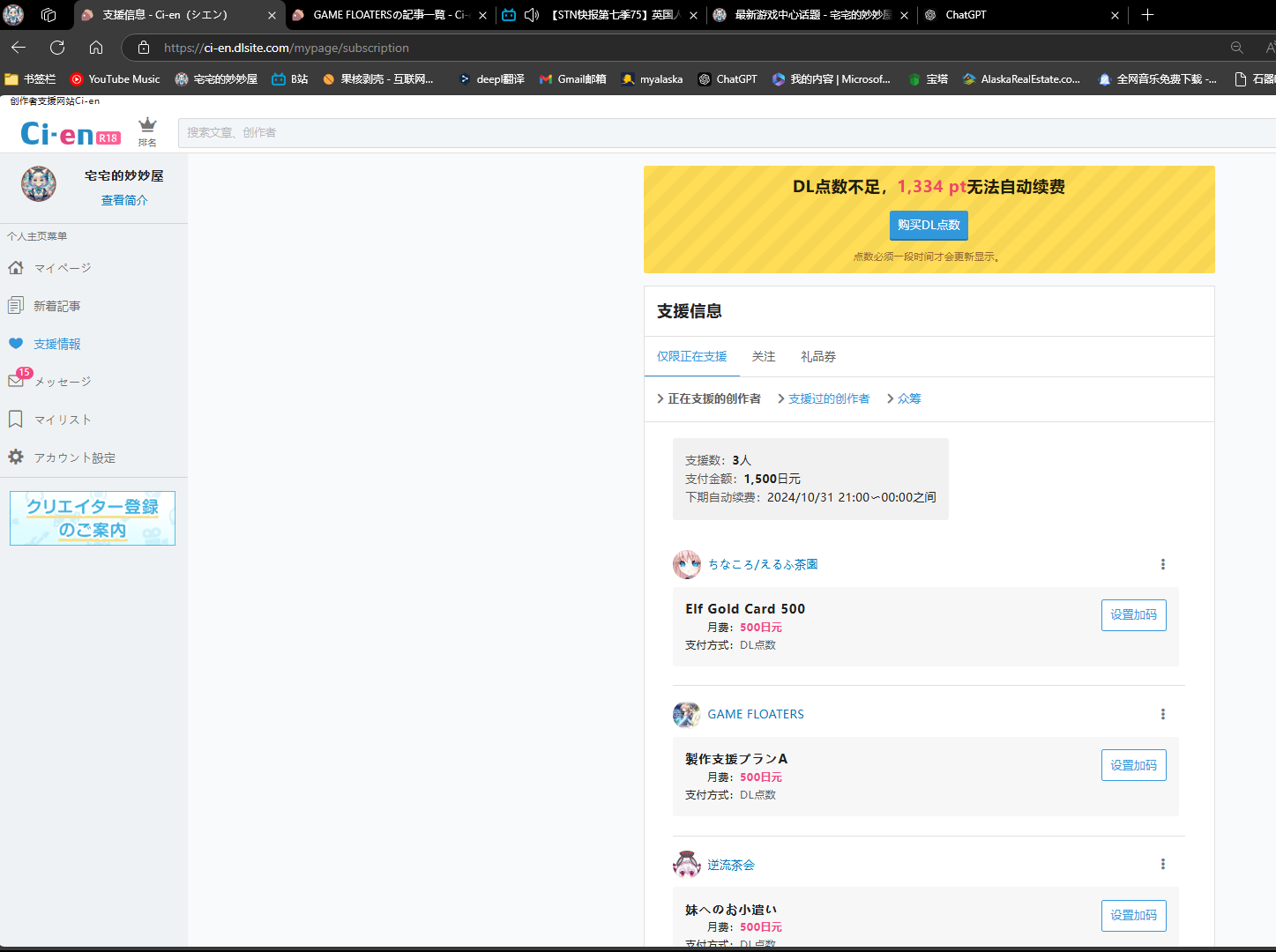Click GAME FLOATERS creator avatar

687,714
